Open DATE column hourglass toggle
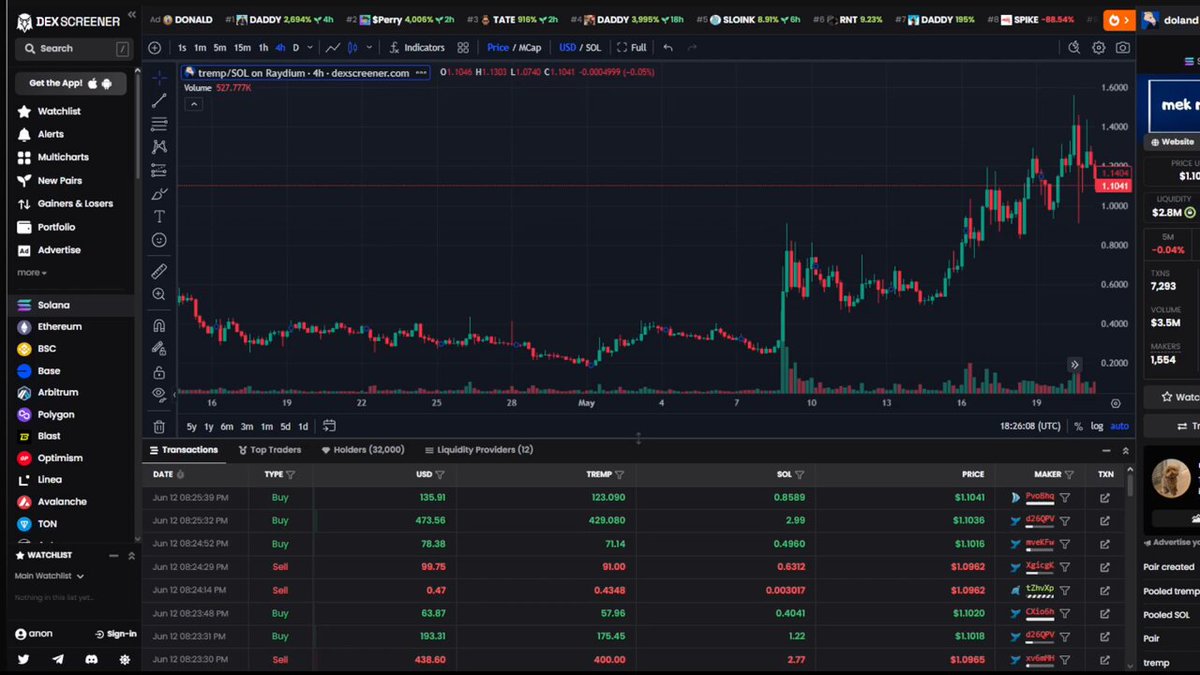Image resolution: width=1200 pixels, height=675 pixels. [x=183, y=475]
